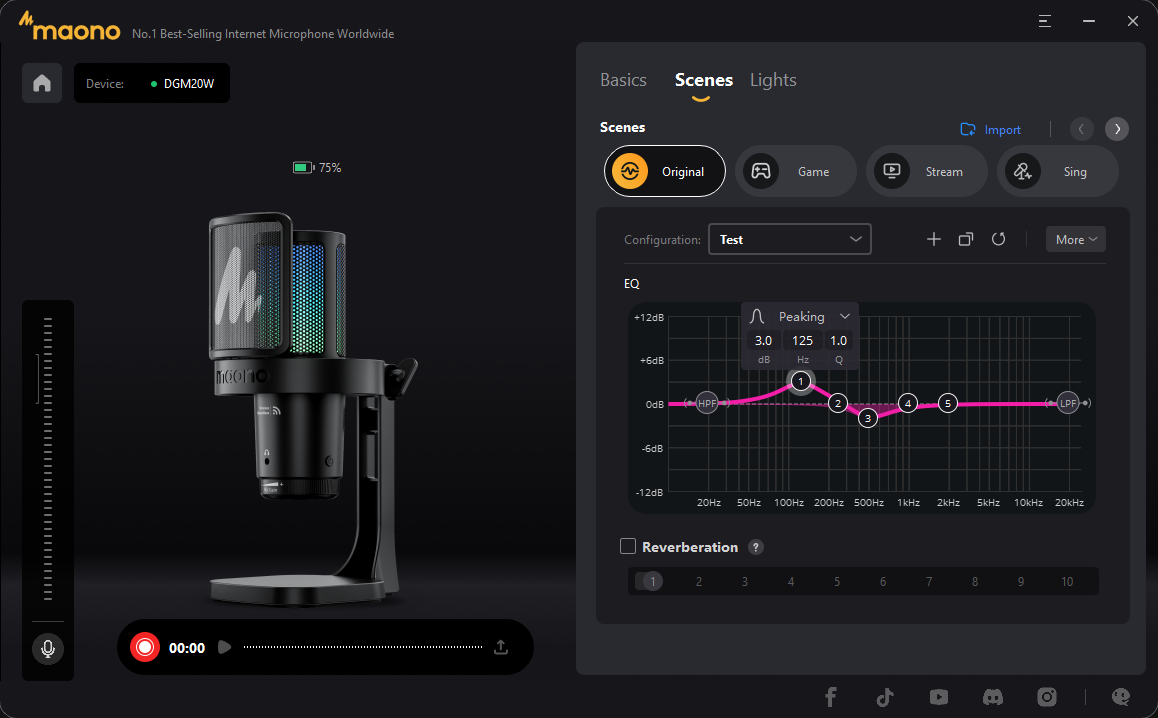The height and width of the screenshot is (718, 1158).
Task: Go to the home screen icon
Action: pyautogui.click(x=42, y=83)
